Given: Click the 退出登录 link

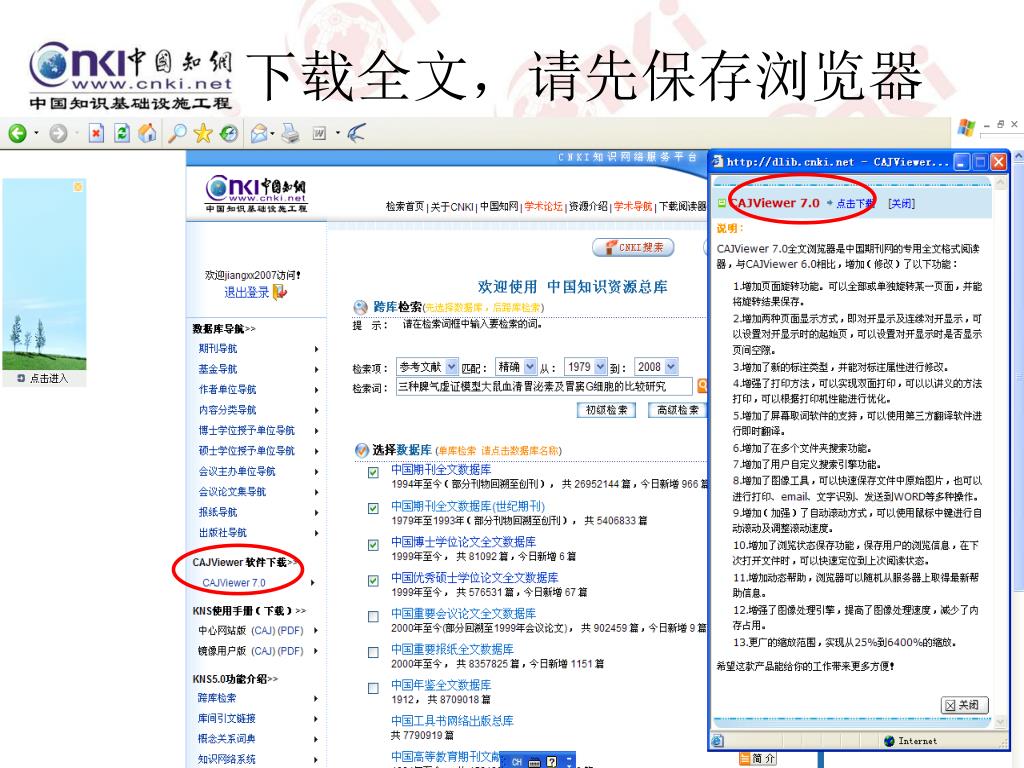Looking at the screenshot, I should pyautogui.click(x=246, y=292).
